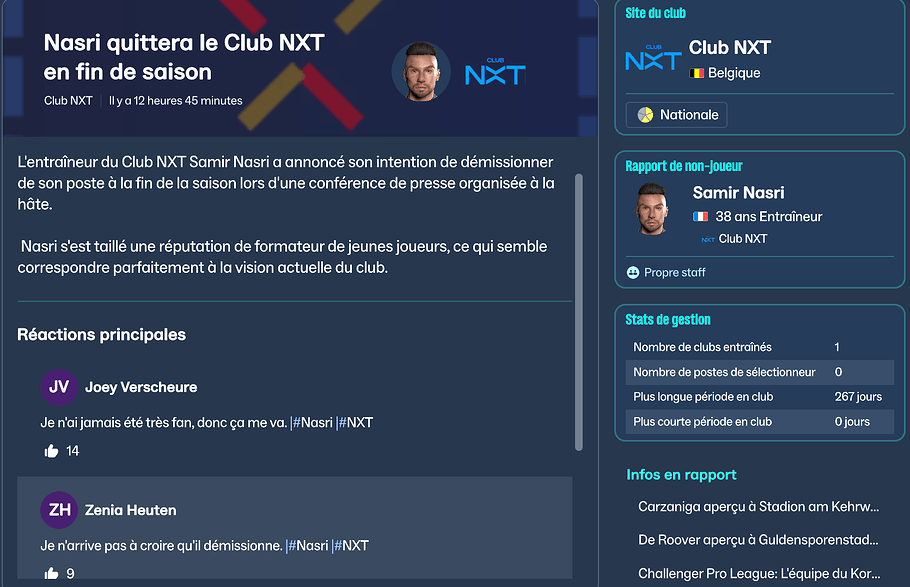
Task: Open the Carzaniga aperçu news item
Action: coord(758,507)
